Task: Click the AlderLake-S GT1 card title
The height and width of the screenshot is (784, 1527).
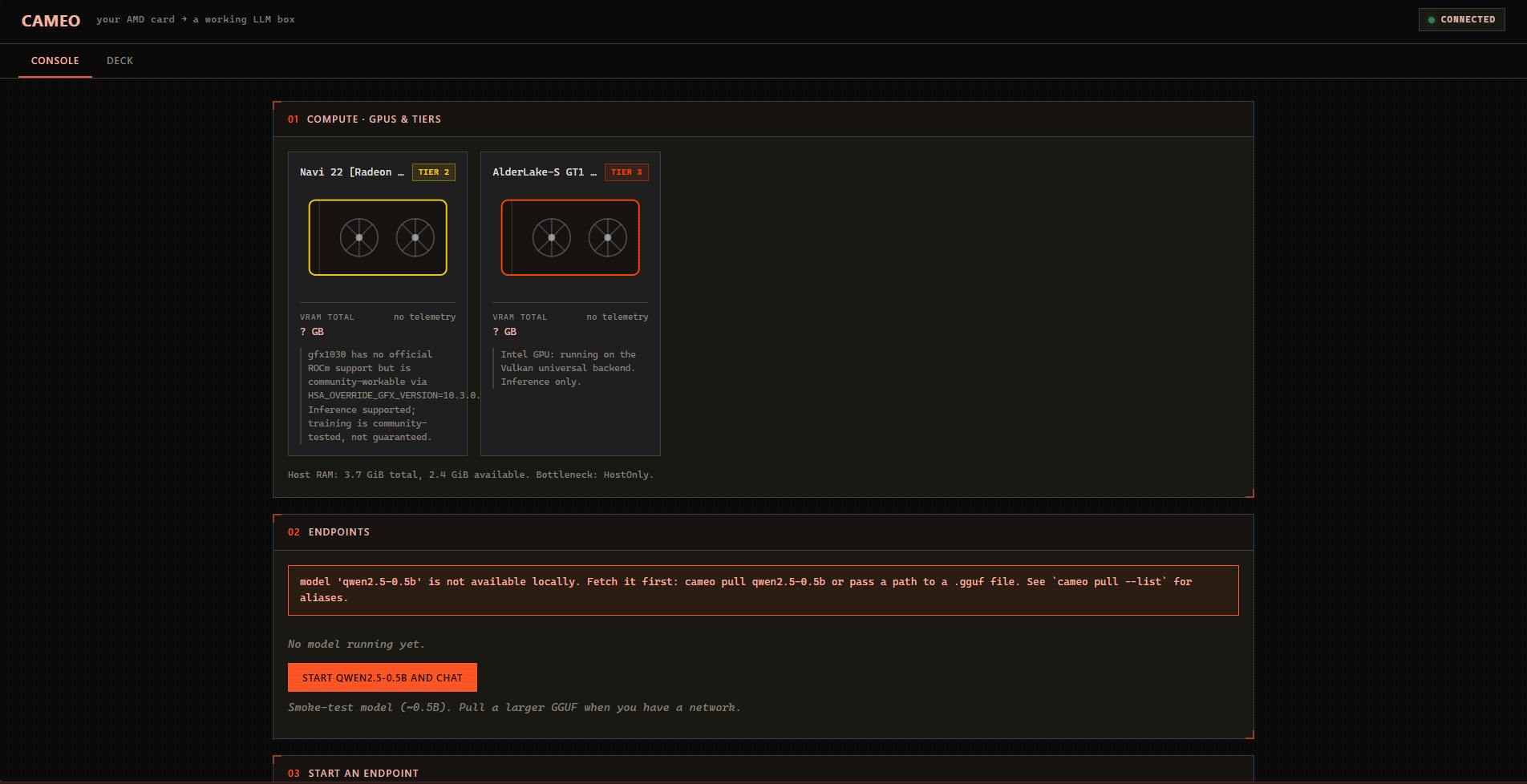Action: [545, 172]
